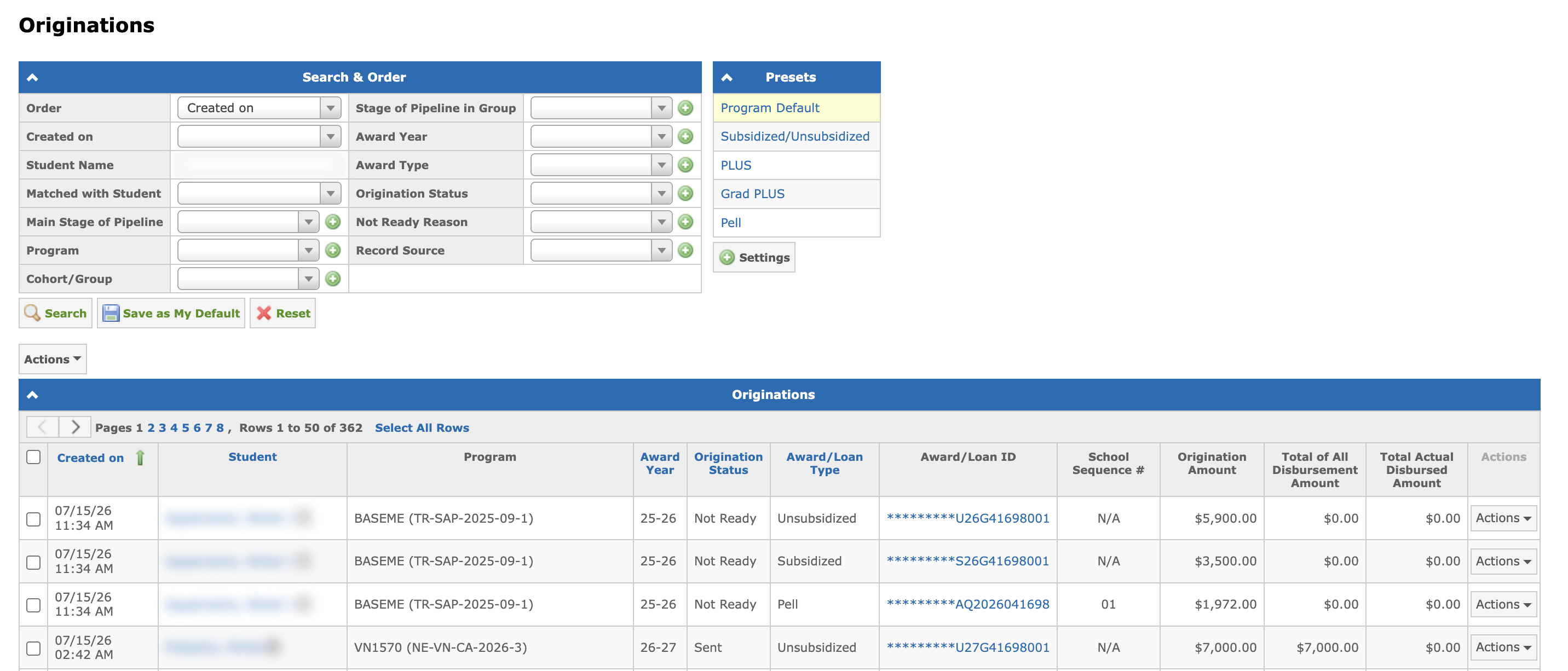
Task: Collapse the Originations table panel
Action: point(32,395)
